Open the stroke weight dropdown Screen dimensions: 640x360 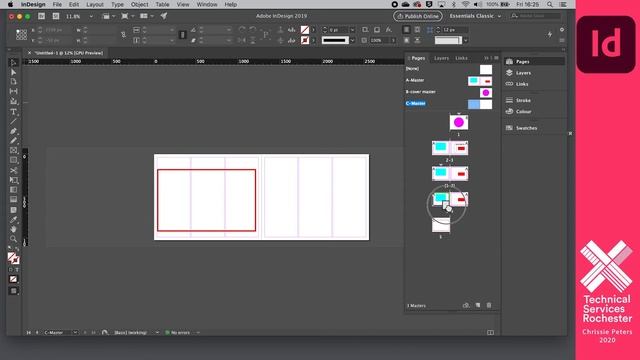[x=352, y=30]
